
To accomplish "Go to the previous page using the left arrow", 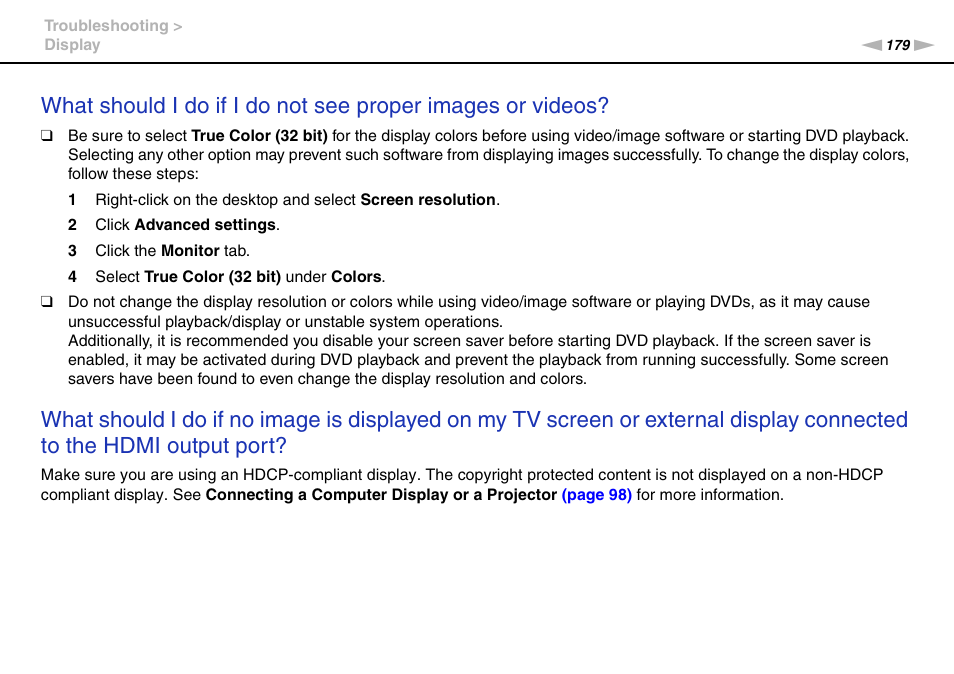I will [x=871, y=45].
